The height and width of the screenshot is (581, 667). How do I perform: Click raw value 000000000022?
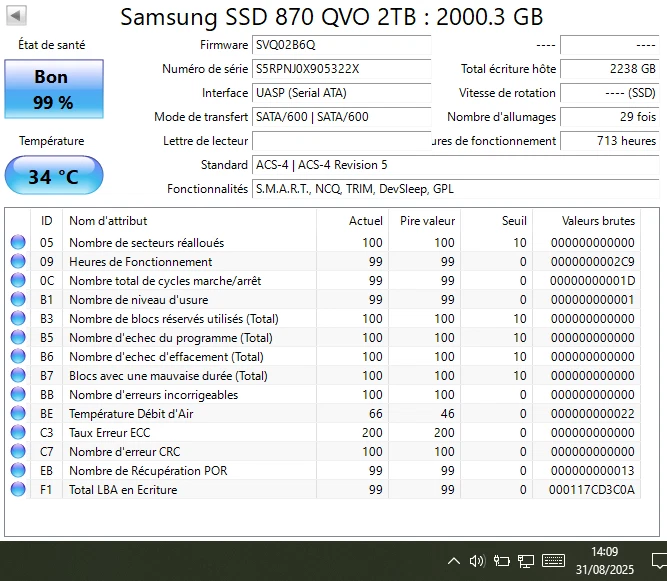pyautogui.click(x=593, y=414)
